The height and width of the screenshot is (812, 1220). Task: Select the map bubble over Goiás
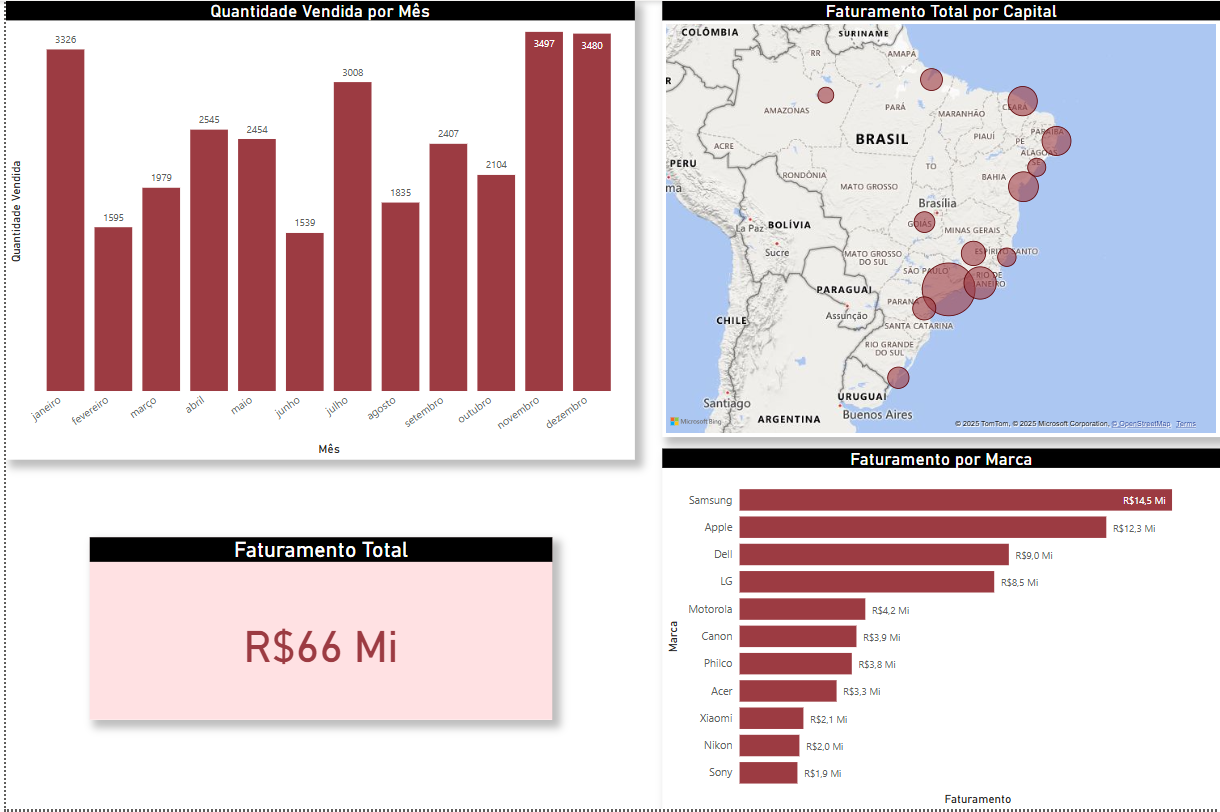(x=924, y=222)
